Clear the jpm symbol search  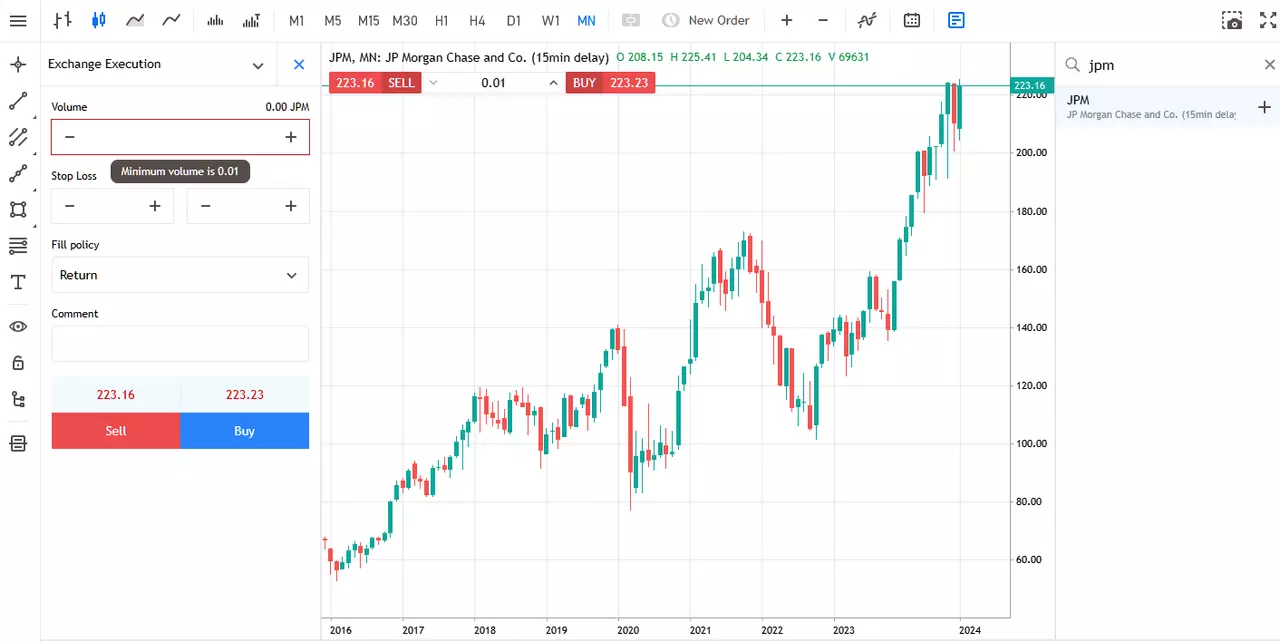click(1270, 65)
